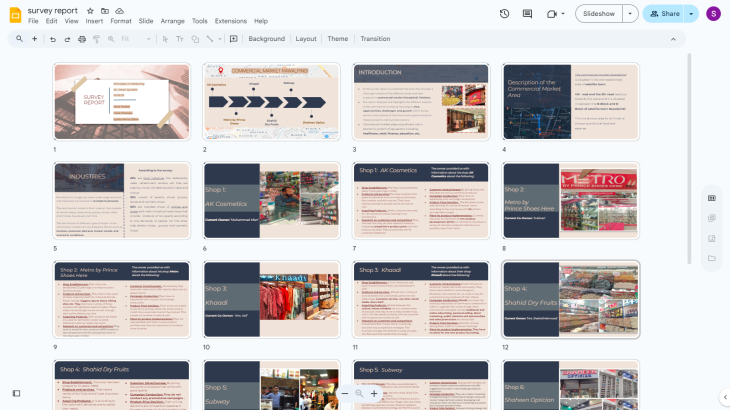Zoom out of the grid view
The width and height of the screenshot is (730, 410).
345,394
